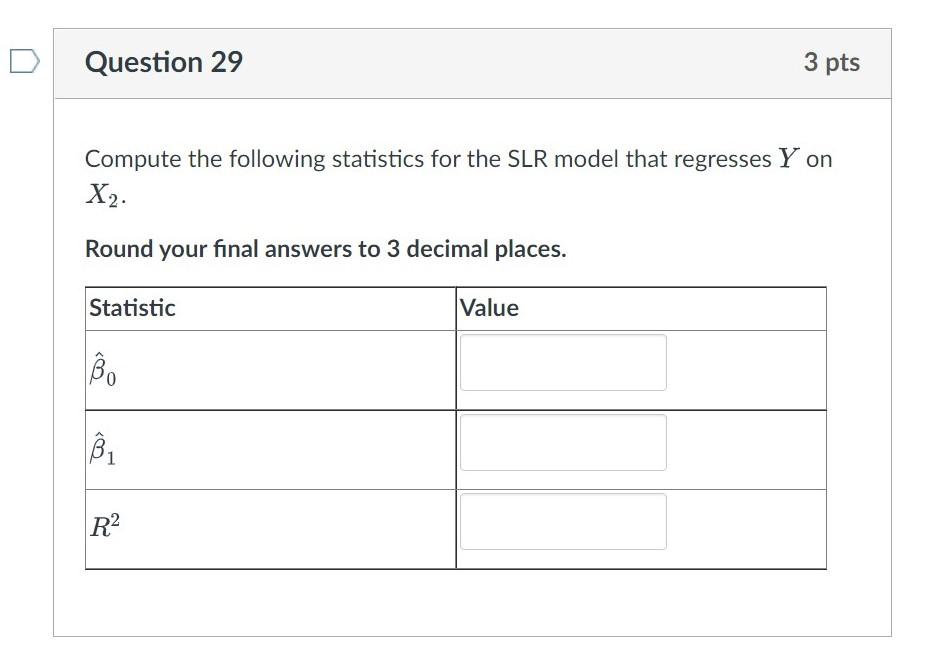
Task: Click the table border between Statistic and Value
Action: tap(457, 428)
